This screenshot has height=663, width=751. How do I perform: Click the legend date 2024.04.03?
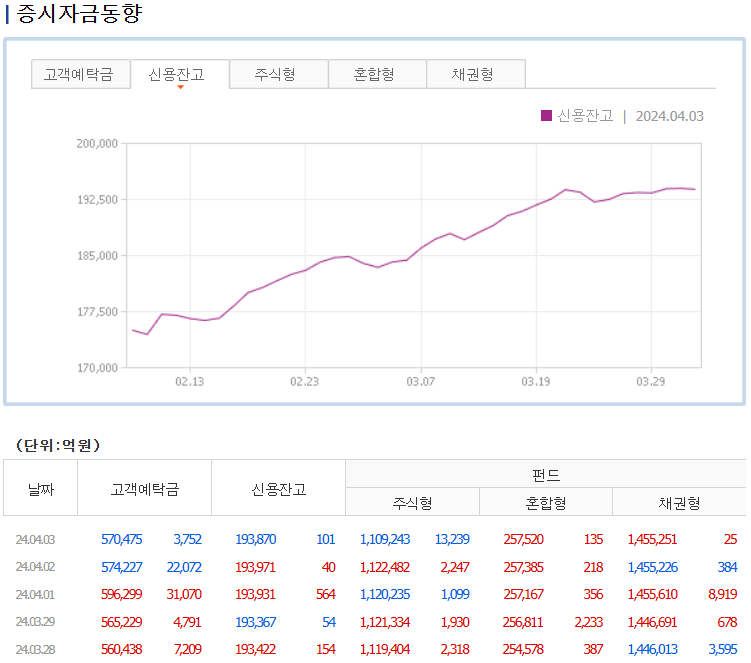click(670, 116)
